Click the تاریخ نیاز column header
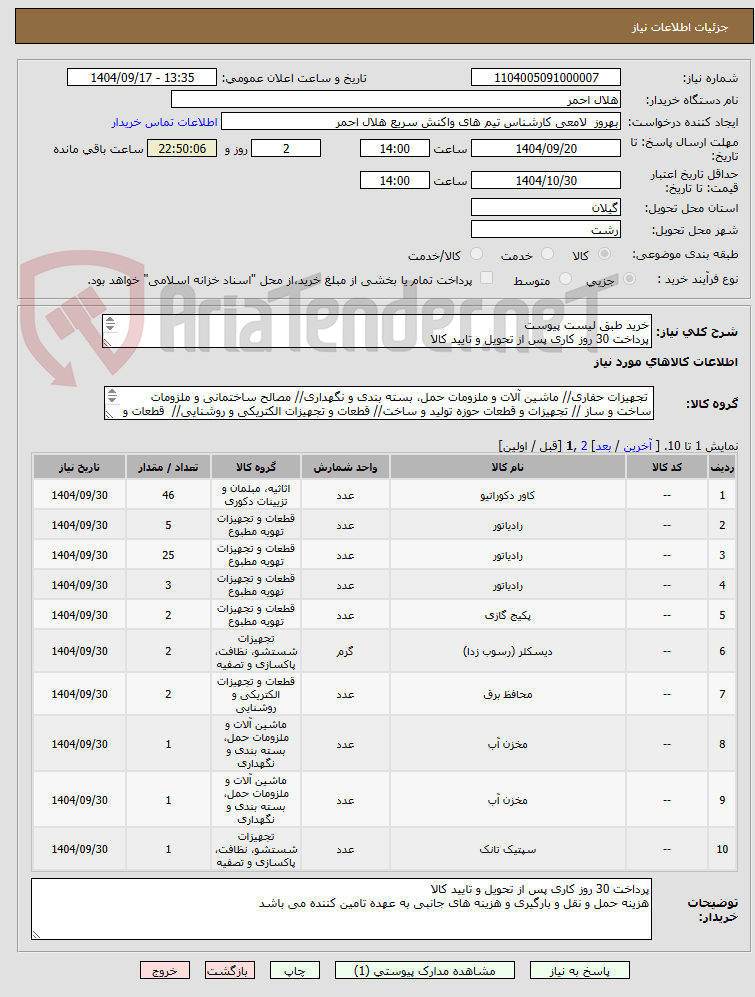The width and height of the screenshot is (755, 997). tap(80, 467)
